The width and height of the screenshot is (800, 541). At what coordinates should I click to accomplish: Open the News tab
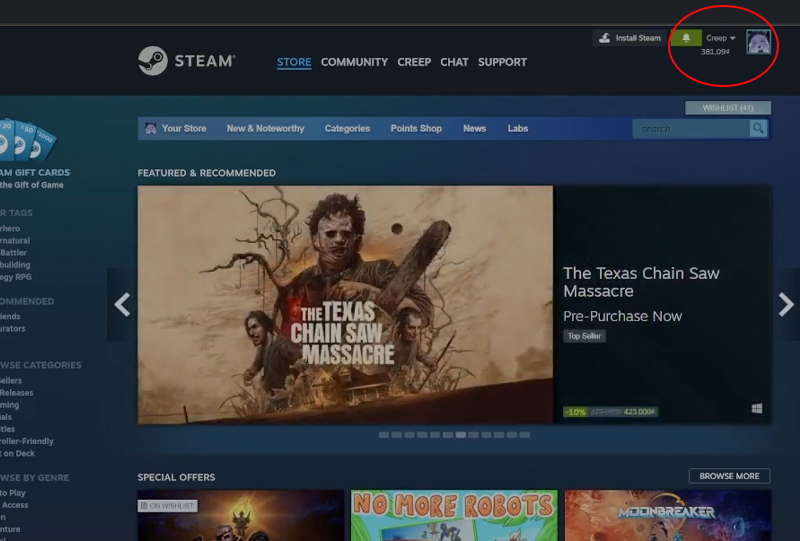[474, 129]
